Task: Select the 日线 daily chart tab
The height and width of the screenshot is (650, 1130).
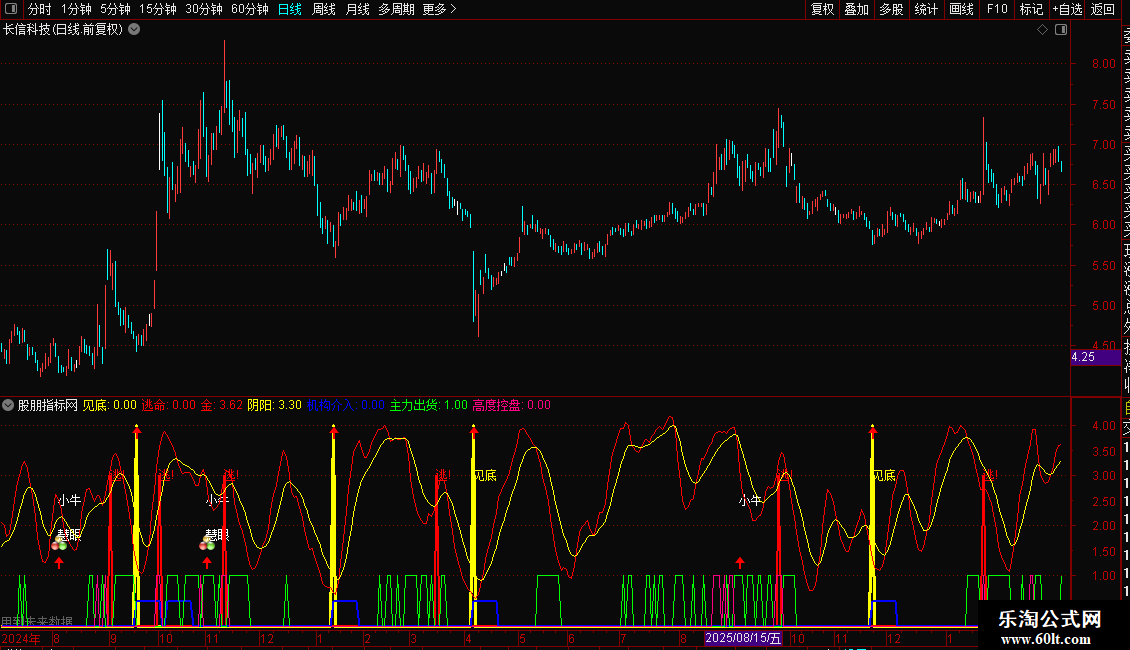Action: [290, 9]
